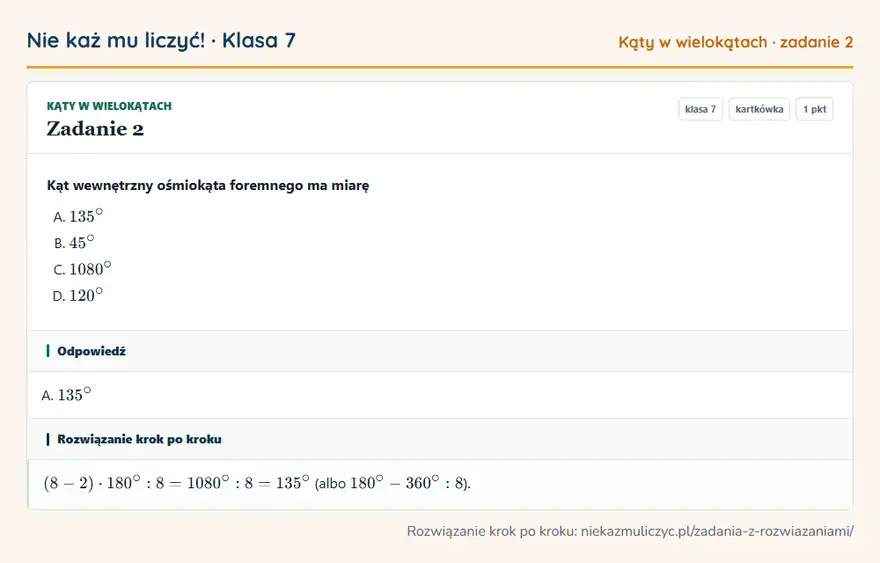Click the solution formula beginning '(8 − 2) · 180°'
This screenshot has width=880, height=563.
pyautogui.click(x=257, y=483)
